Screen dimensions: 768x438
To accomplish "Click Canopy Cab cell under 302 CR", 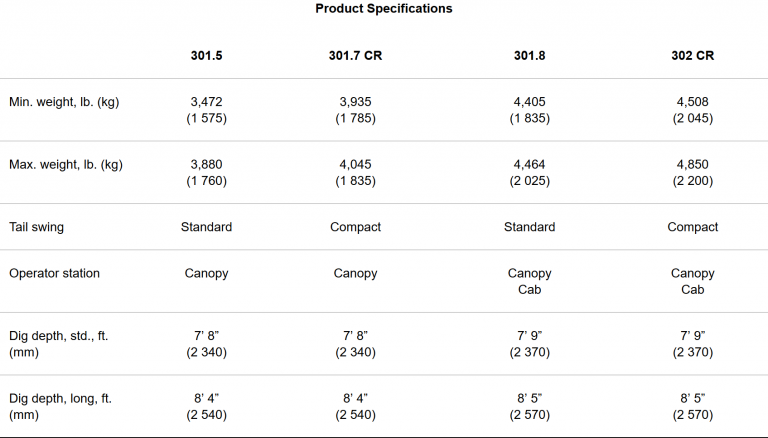I will click(x=693, y=281).
